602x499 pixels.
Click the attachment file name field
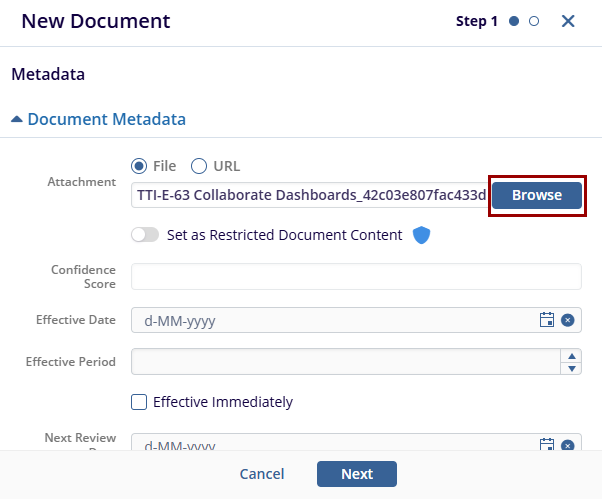(310, 195)
